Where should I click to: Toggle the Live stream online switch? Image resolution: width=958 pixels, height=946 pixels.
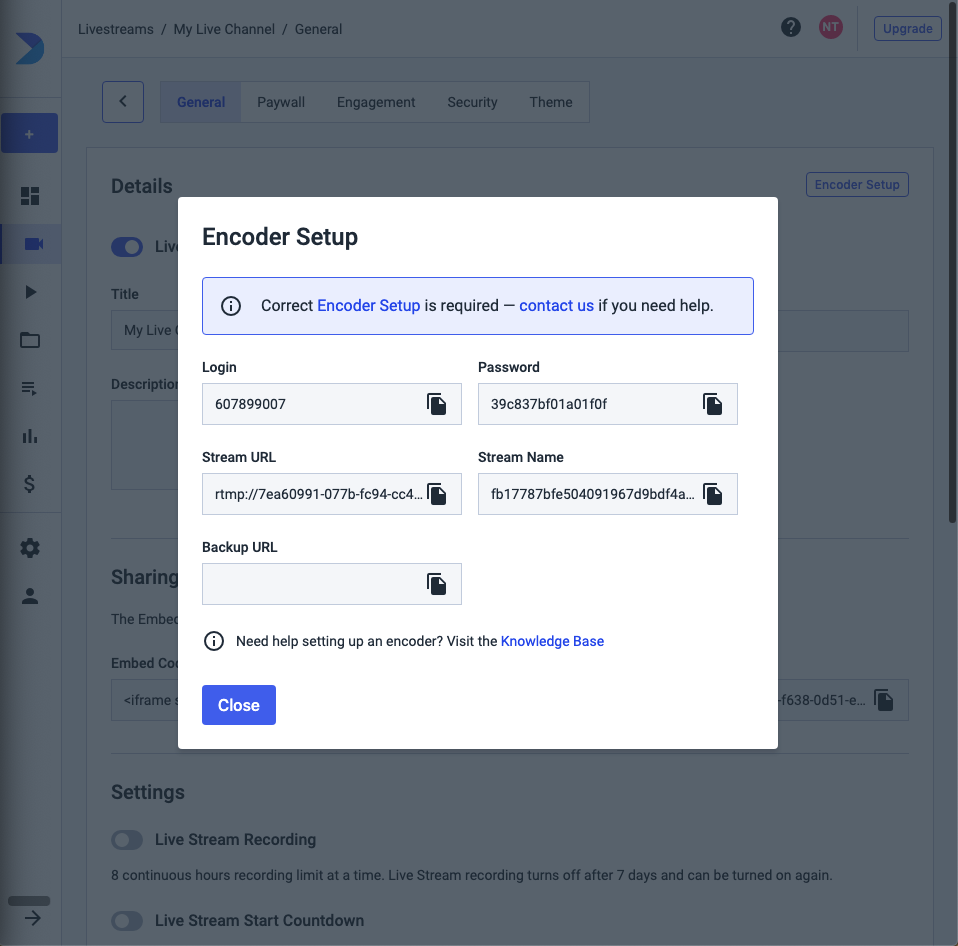click(x=127, y=247)
